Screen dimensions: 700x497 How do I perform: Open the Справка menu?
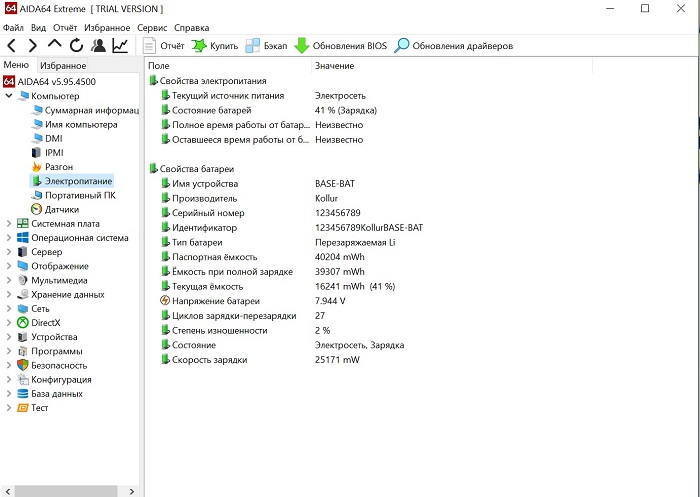tap(192, 28)
